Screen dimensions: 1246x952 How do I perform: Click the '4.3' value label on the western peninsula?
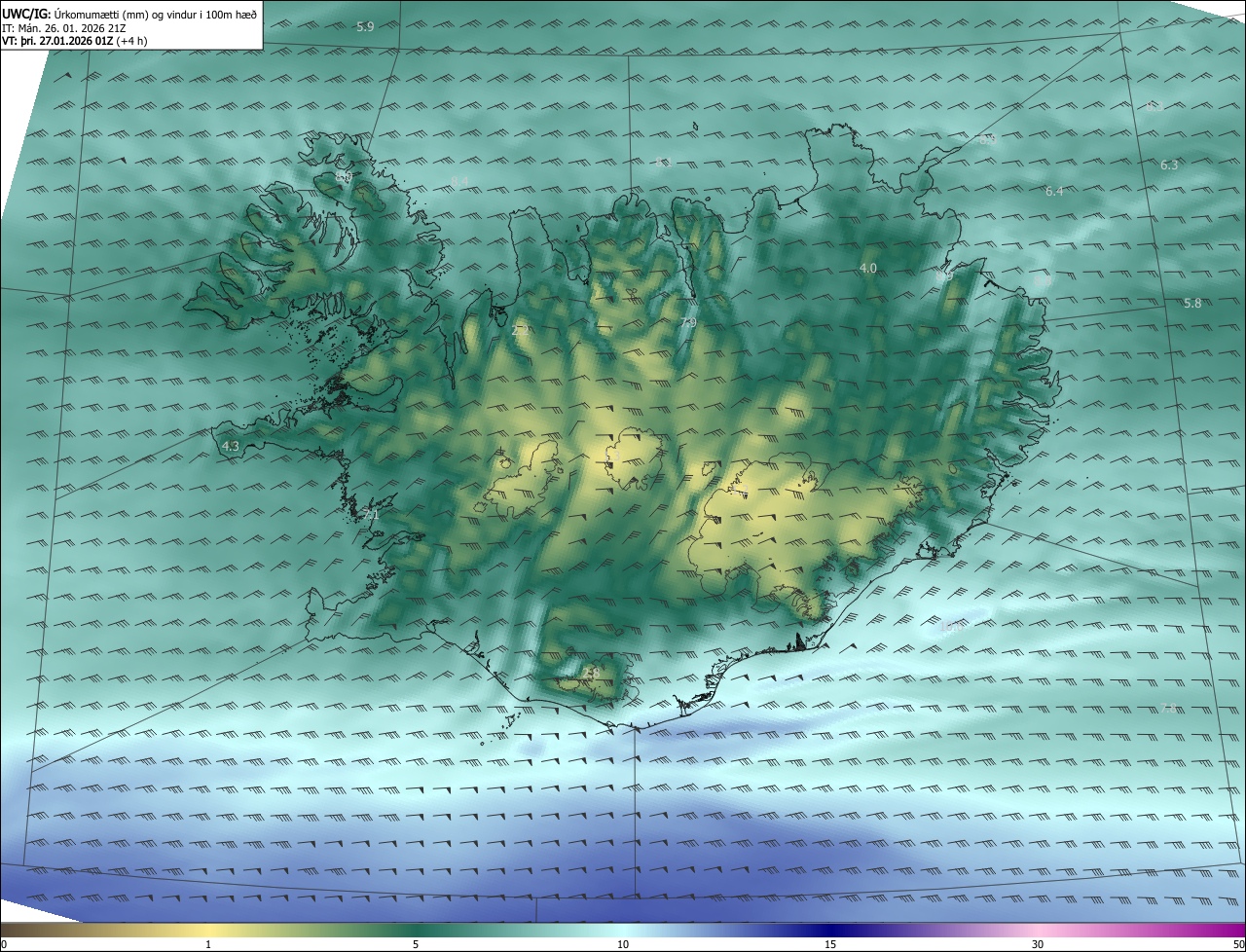point(231,446)
